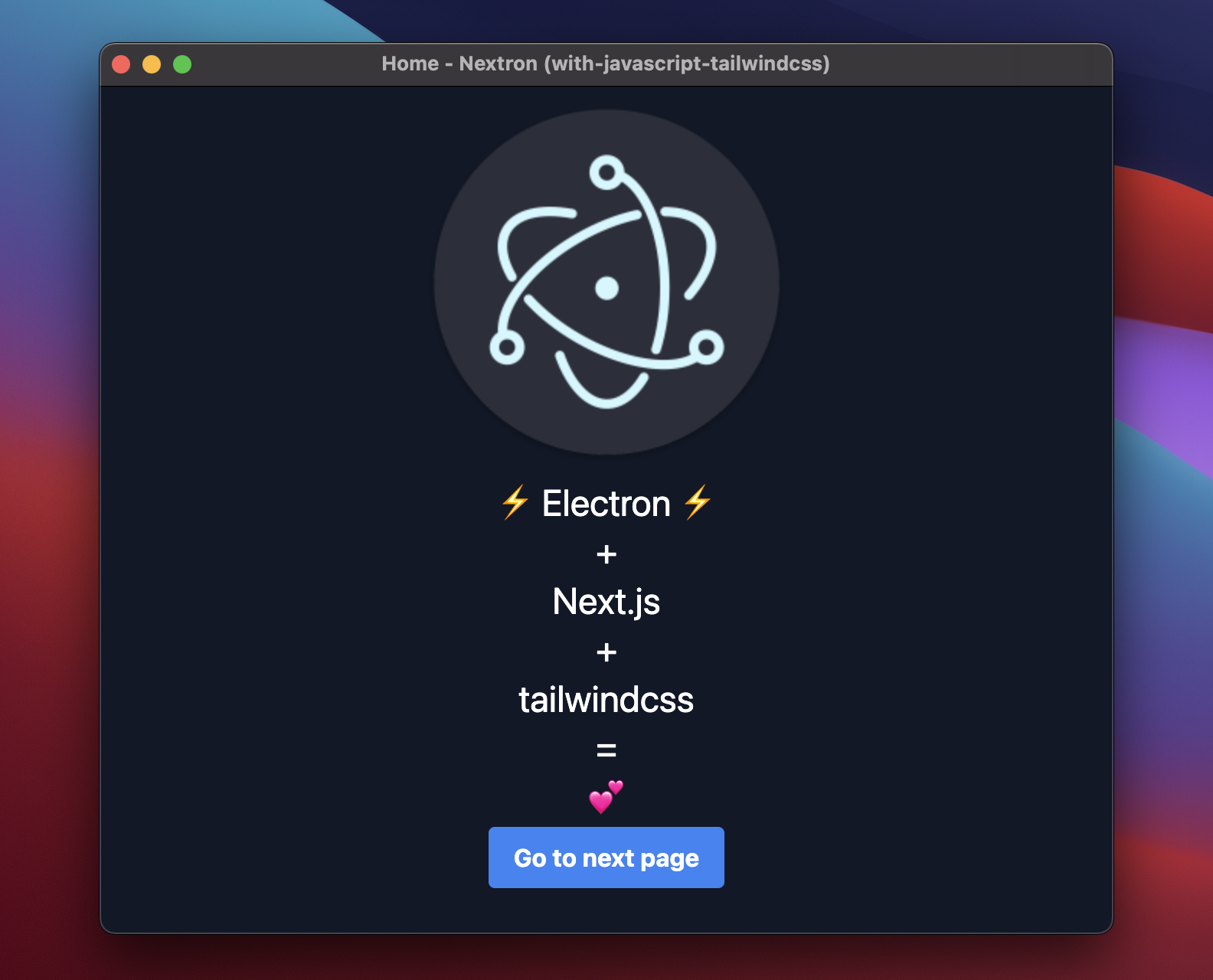Click the lightning bolt left of Electron
The image size is (1213, 980).
[515, 503]
